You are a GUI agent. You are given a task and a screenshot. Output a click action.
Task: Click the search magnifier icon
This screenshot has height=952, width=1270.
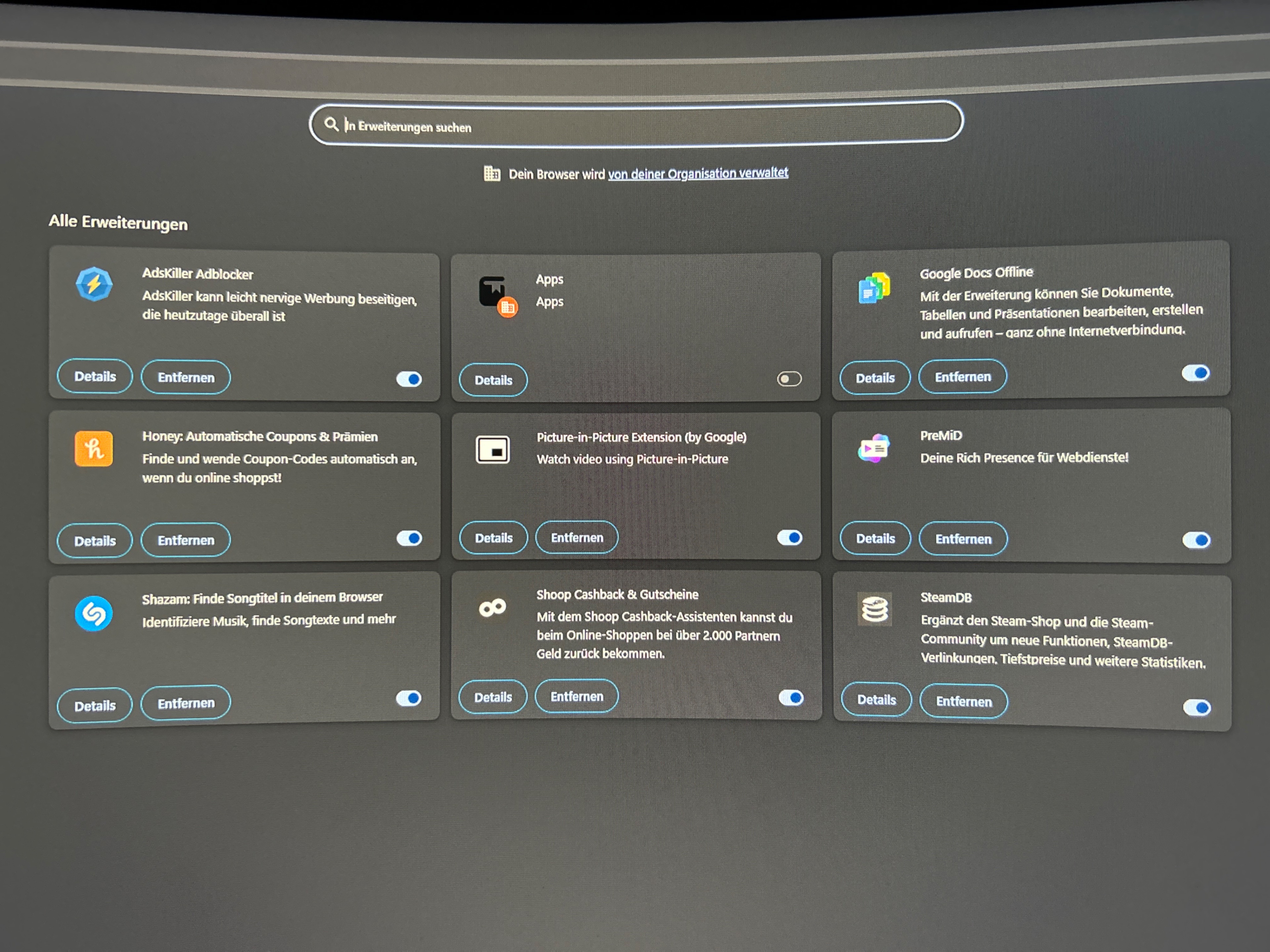[x=331, y=124]
